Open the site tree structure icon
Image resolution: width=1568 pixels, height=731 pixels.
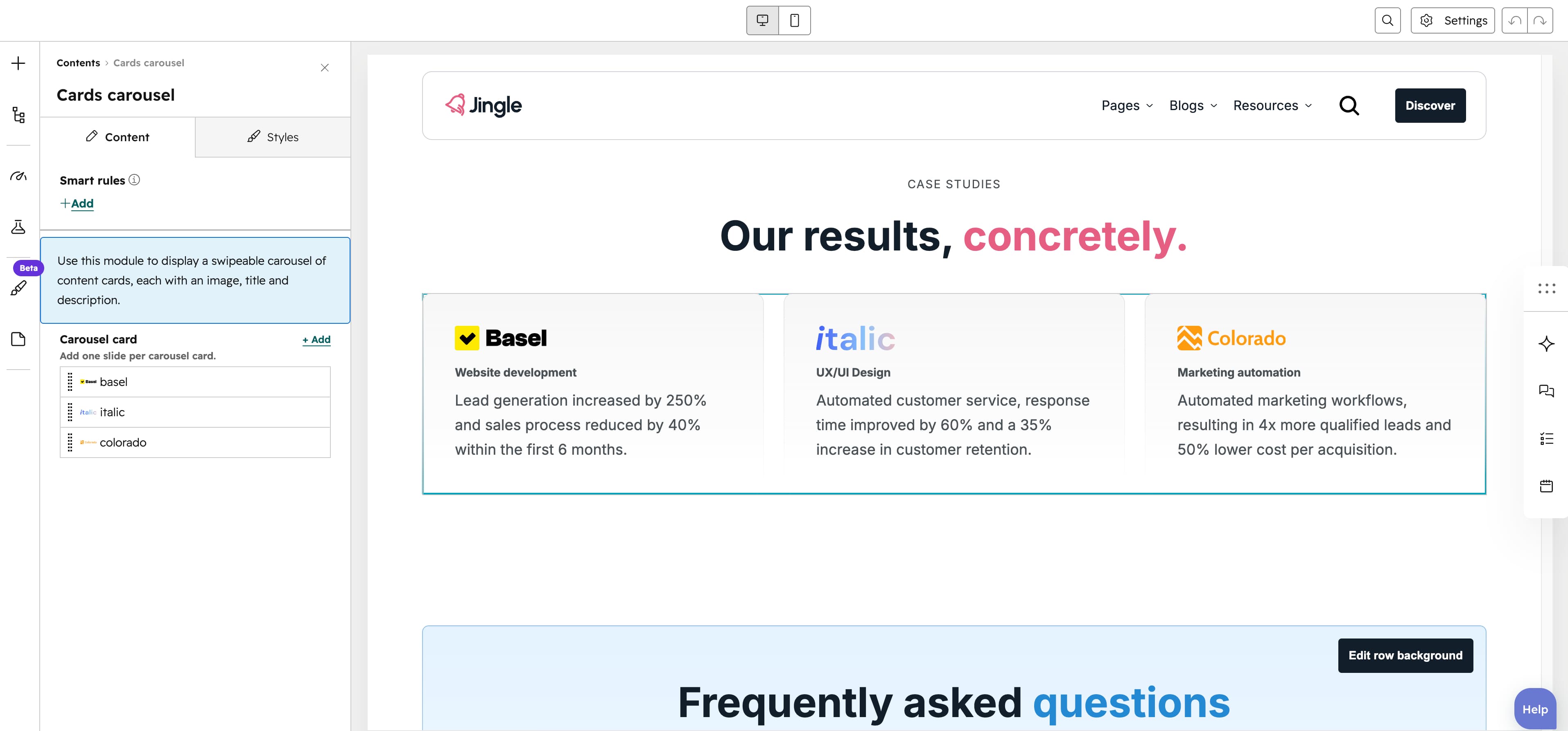point(18,115)
